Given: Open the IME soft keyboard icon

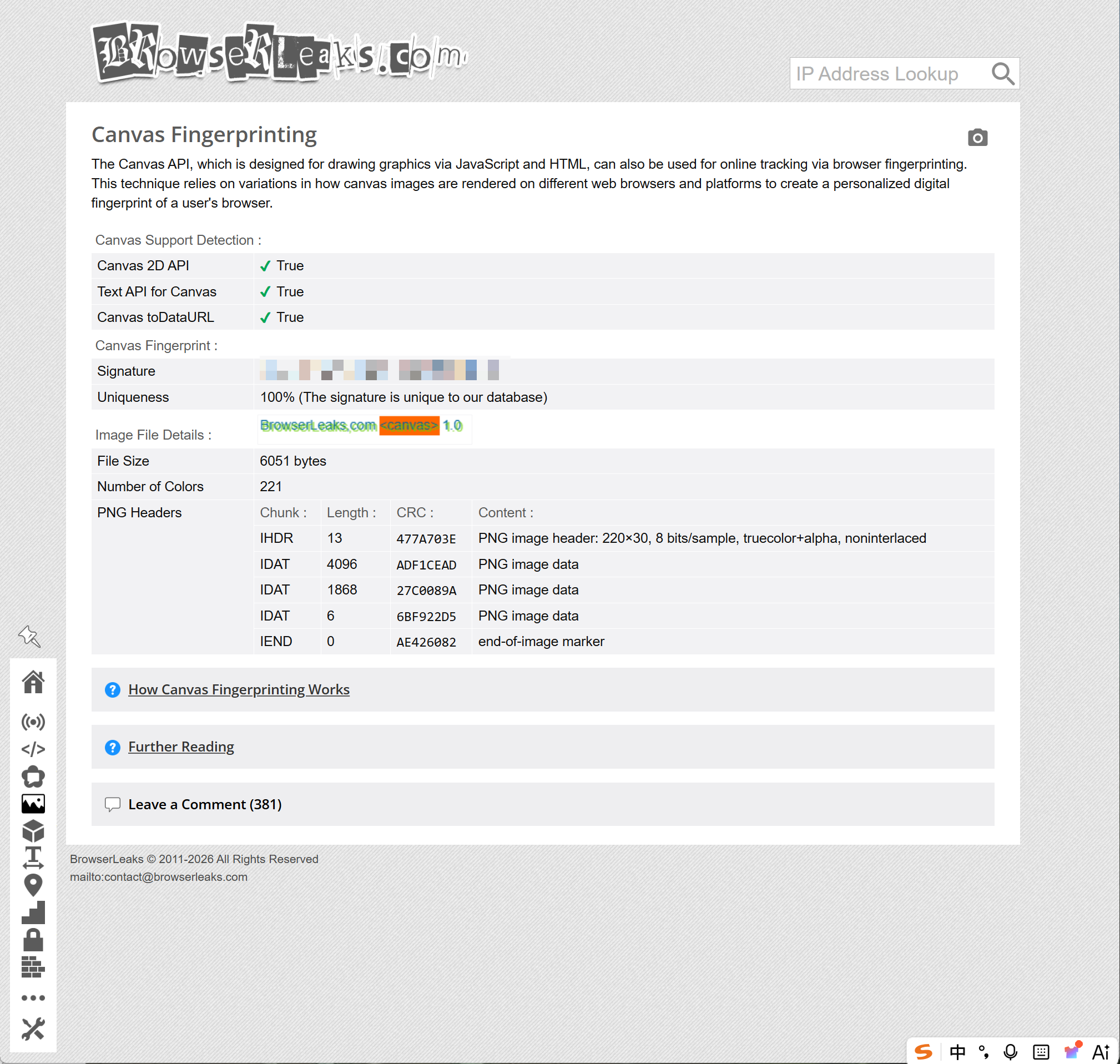Looking at the screenshot, I should [1041, 1052].
